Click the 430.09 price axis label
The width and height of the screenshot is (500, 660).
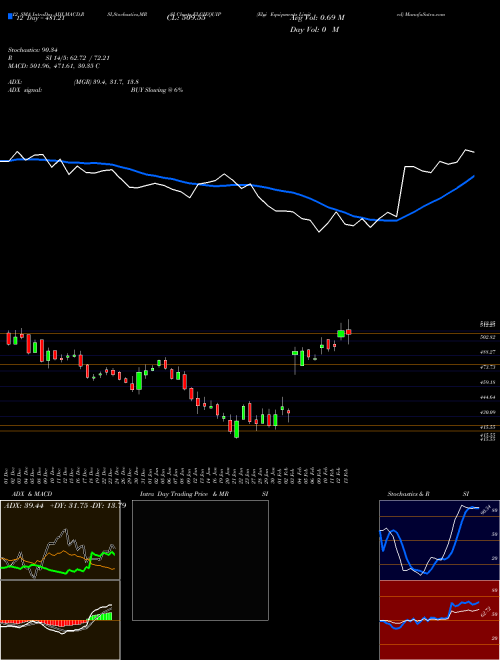[x=487, y=412]
